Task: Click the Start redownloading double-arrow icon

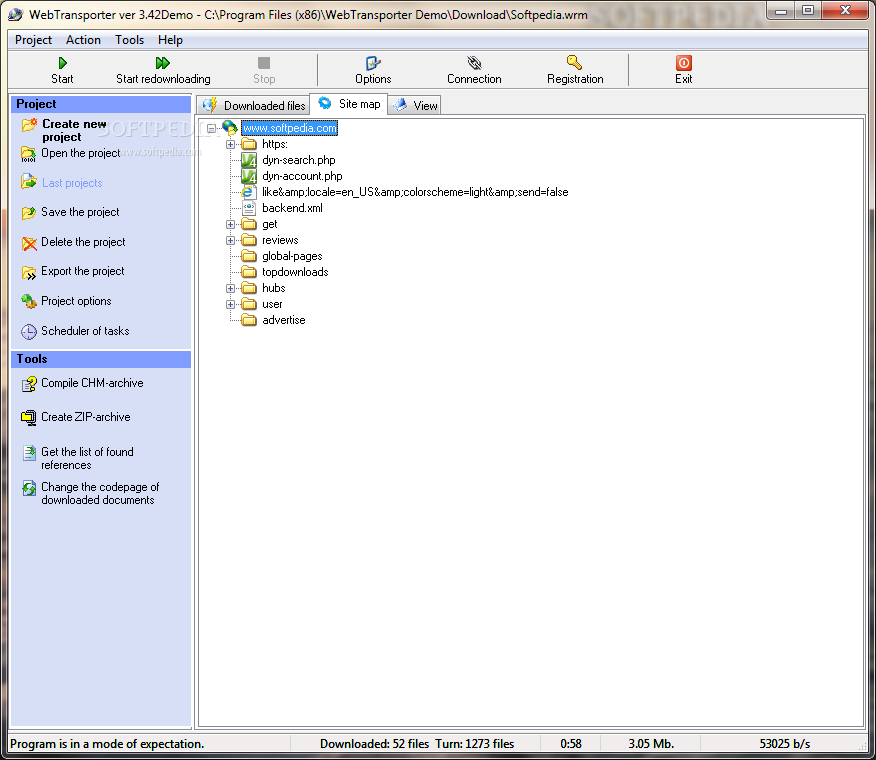Action: (163, 63)
